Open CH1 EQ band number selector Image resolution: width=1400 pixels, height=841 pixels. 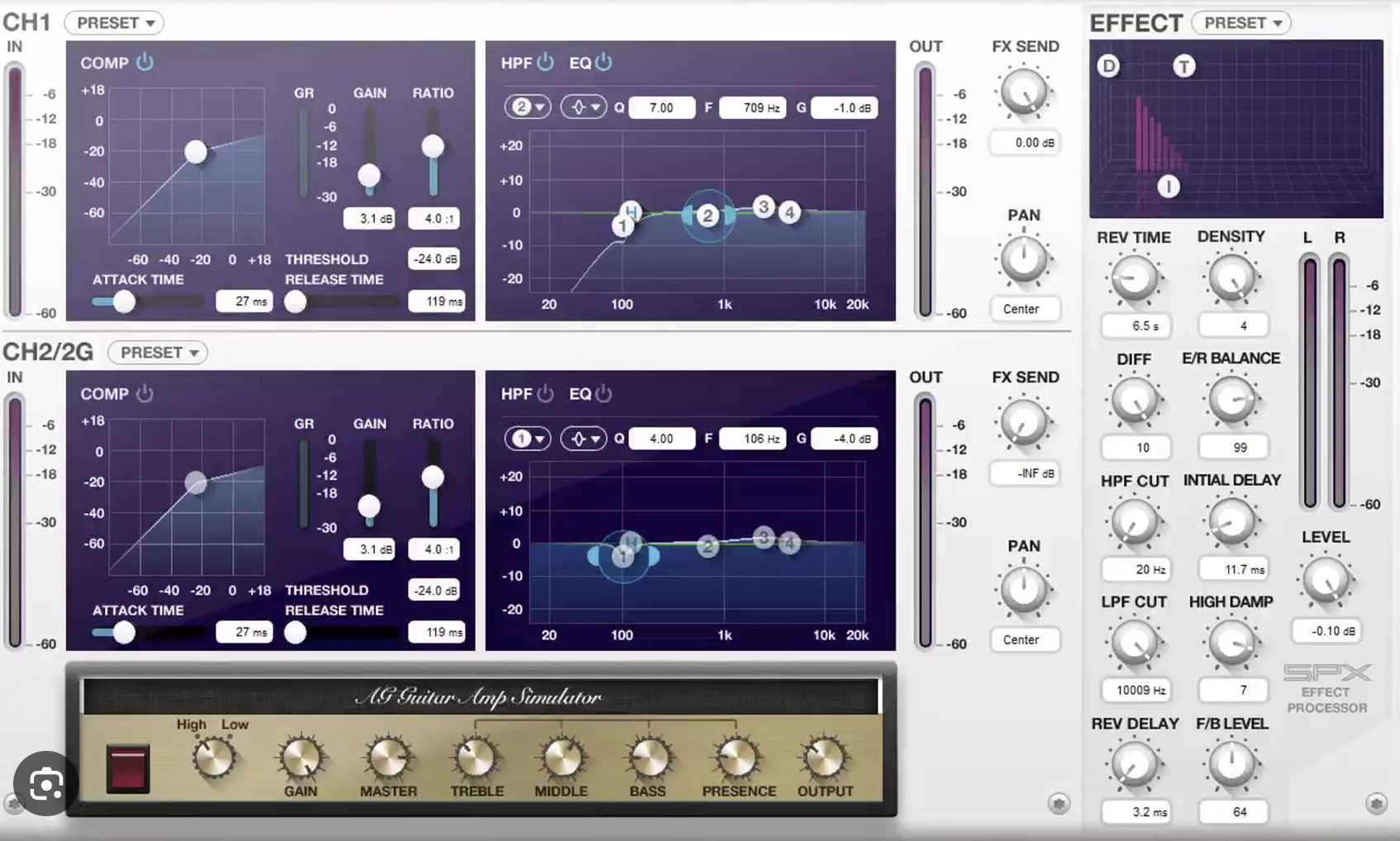(x=528, y=107)
